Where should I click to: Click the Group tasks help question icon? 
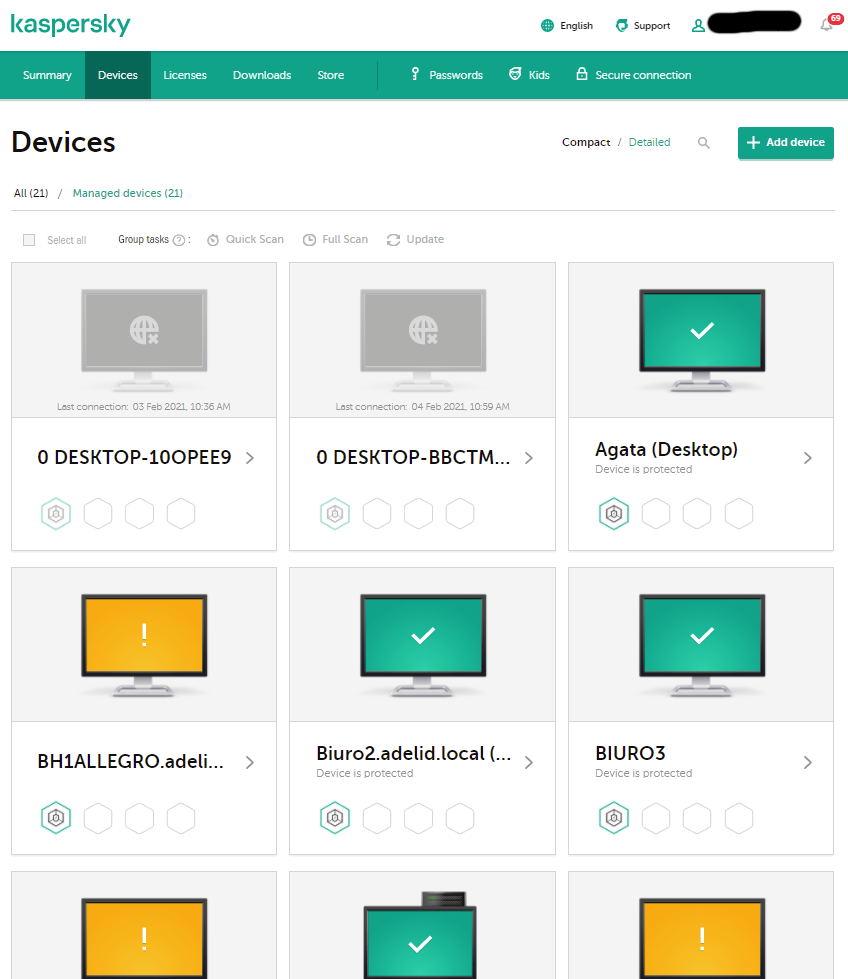(x=179, y=240)
